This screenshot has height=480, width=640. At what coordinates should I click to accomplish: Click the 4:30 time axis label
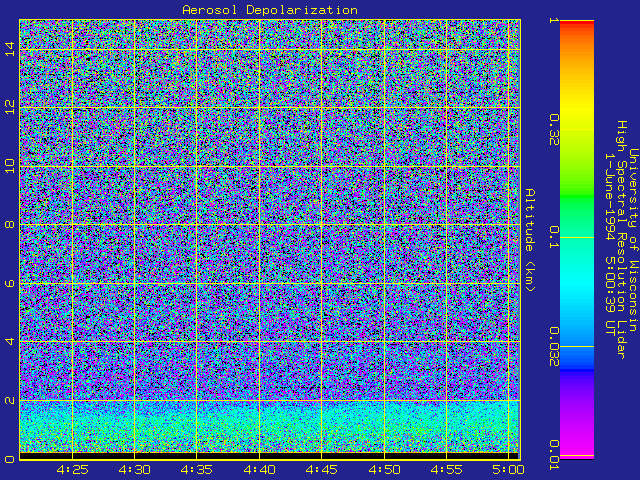[x=135, y=470]
